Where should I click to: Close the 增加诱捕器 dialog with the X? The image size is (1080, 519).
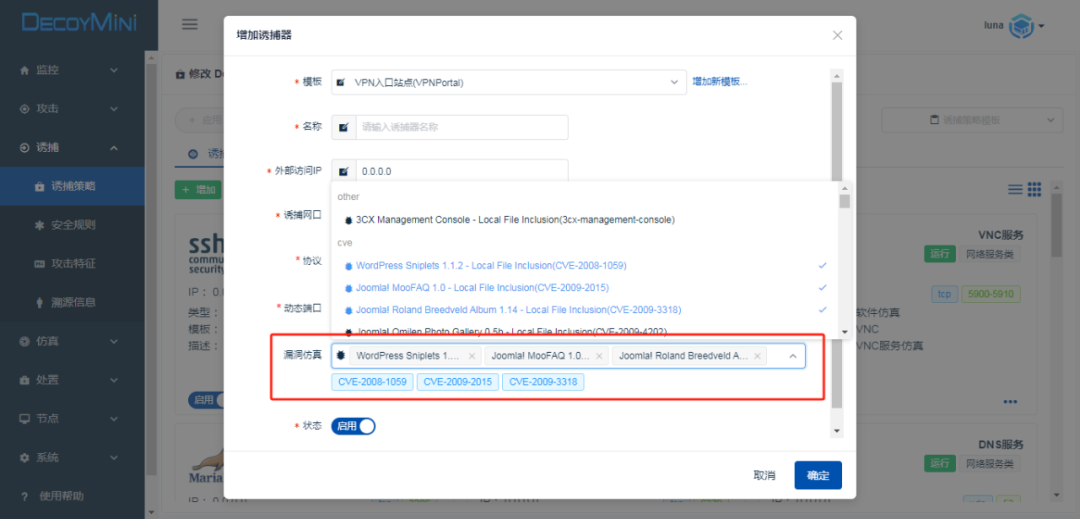click(x=838, y=35)
